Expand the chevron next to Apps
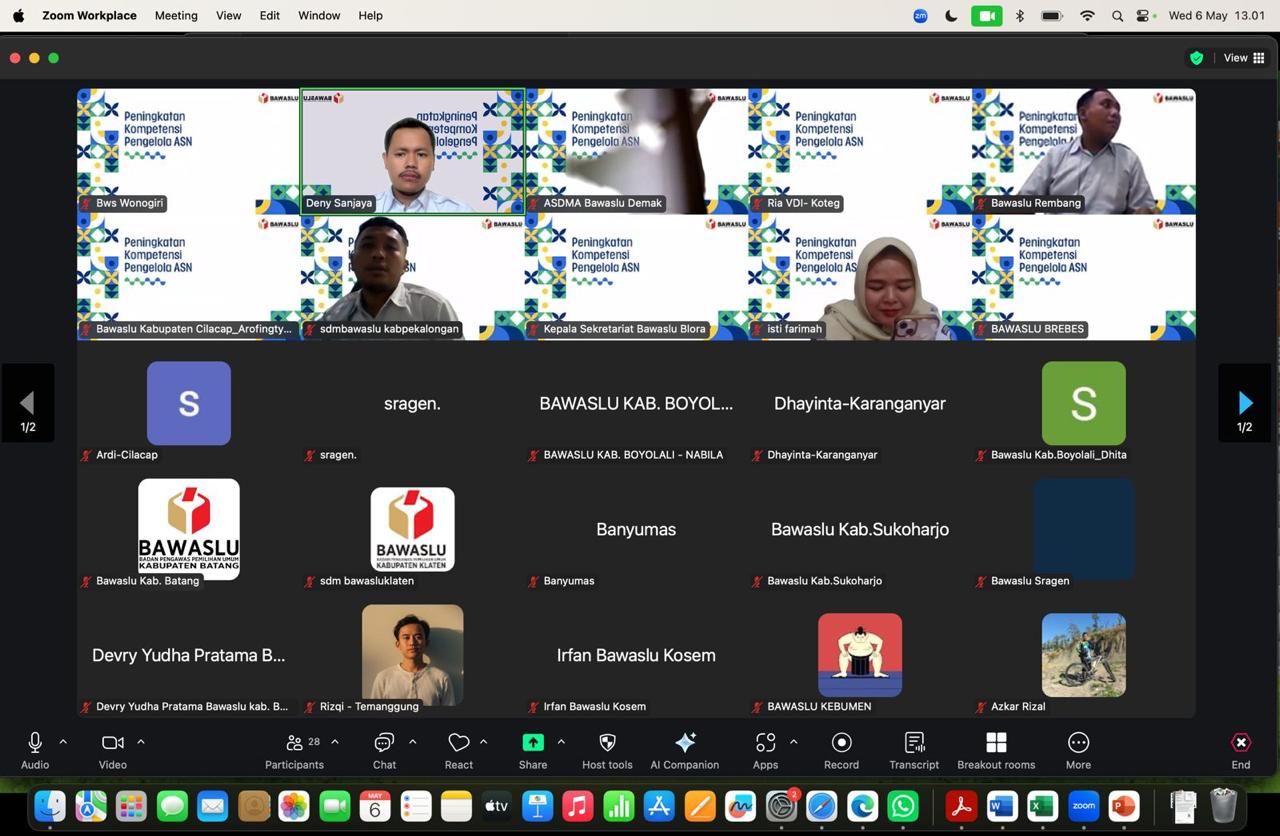The width and height of the screenshot is (1280, 836). point(794,742)
